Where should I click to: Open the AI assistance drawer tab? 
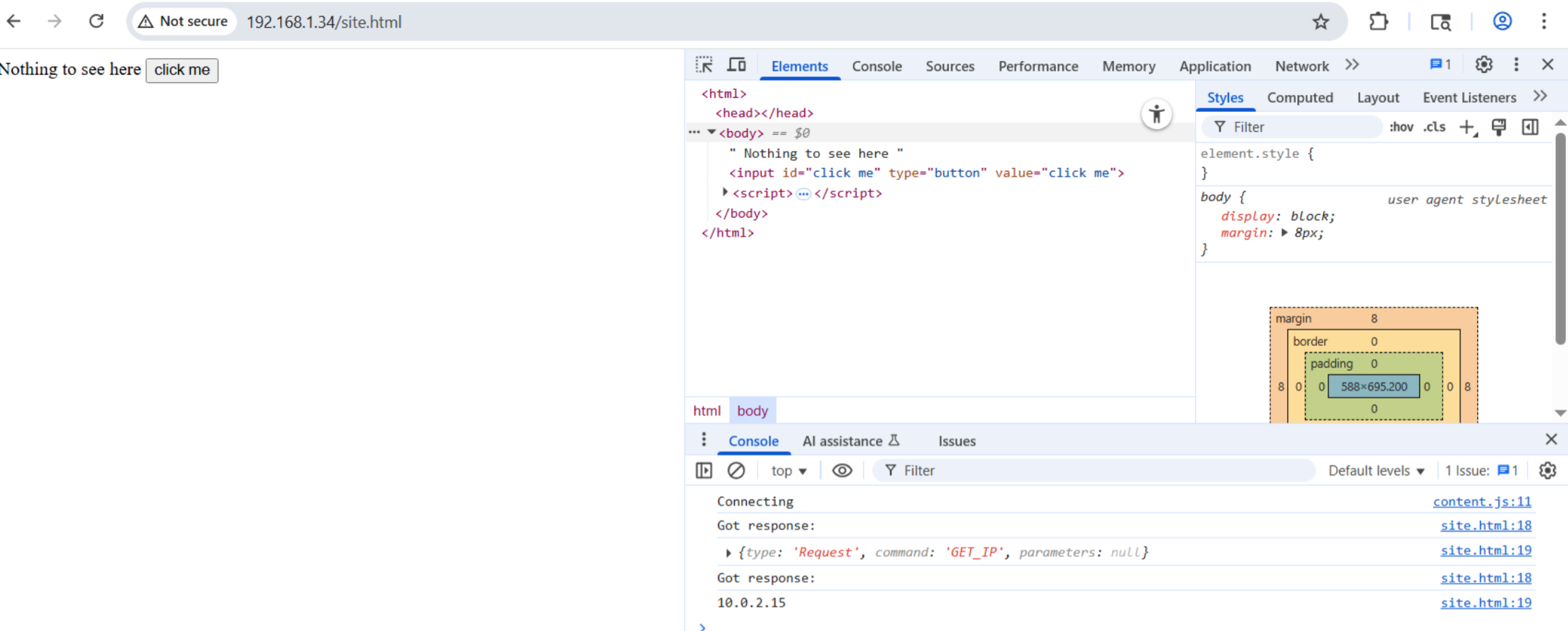click(x=850, y=441)
